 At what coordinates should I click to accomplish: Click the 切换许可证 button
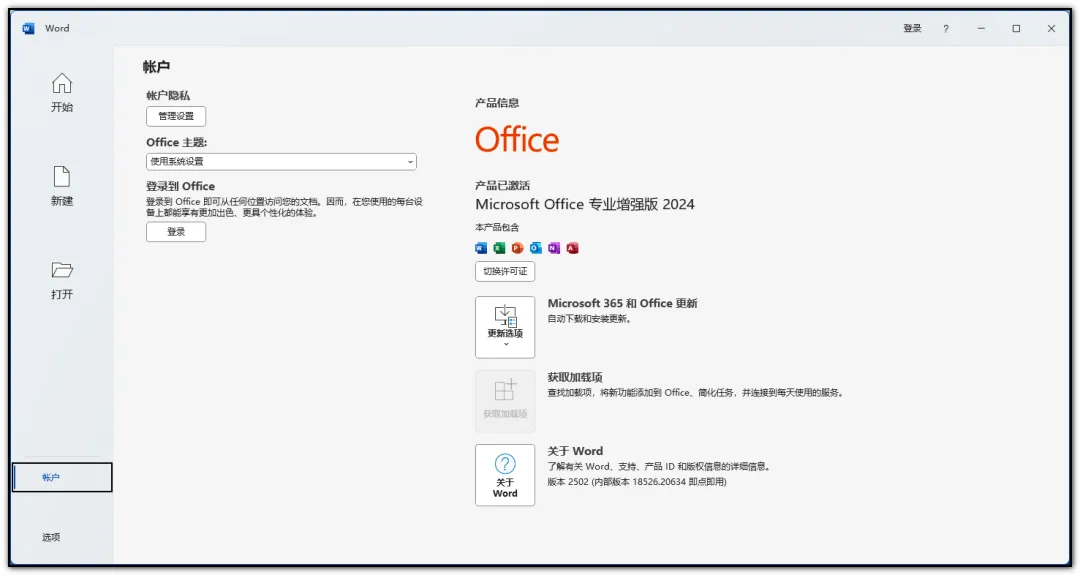pos(505,271)
